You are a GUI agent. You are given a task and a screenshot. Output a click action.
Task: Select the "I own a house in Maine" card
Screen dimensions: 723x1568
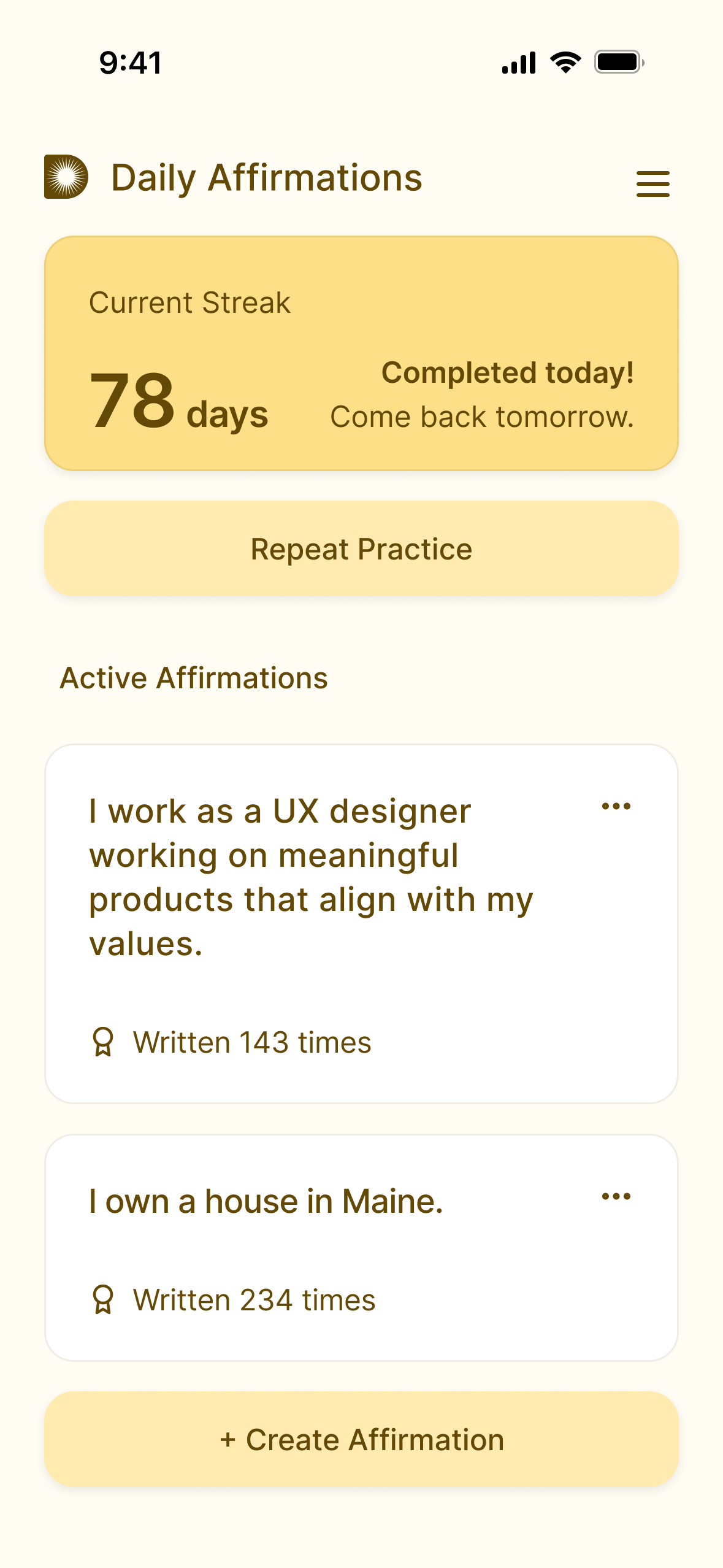(x=361, y=1248)
